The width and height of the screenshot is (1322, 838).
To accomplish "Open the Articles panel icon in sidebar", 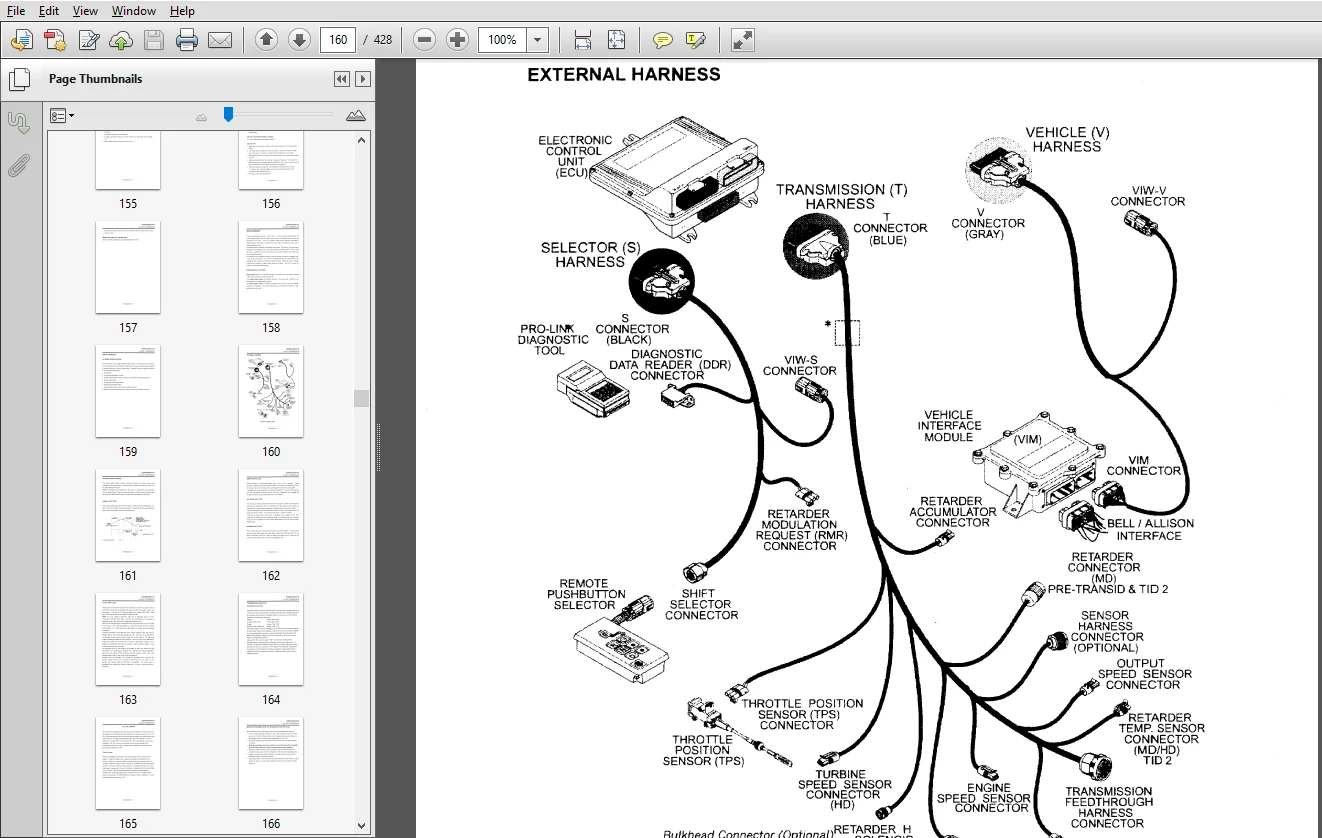I will pos(19,123).
